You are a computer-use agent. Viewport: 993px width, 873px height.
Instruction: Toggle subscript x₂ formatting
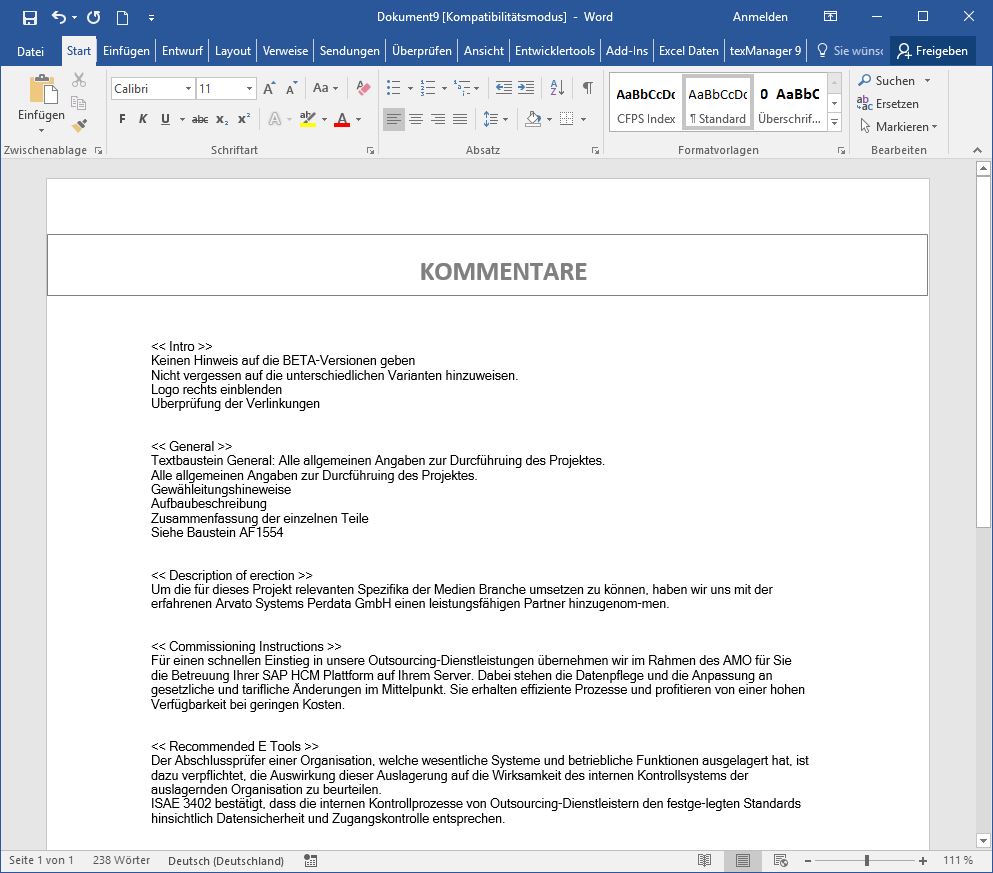pos(222,119)
